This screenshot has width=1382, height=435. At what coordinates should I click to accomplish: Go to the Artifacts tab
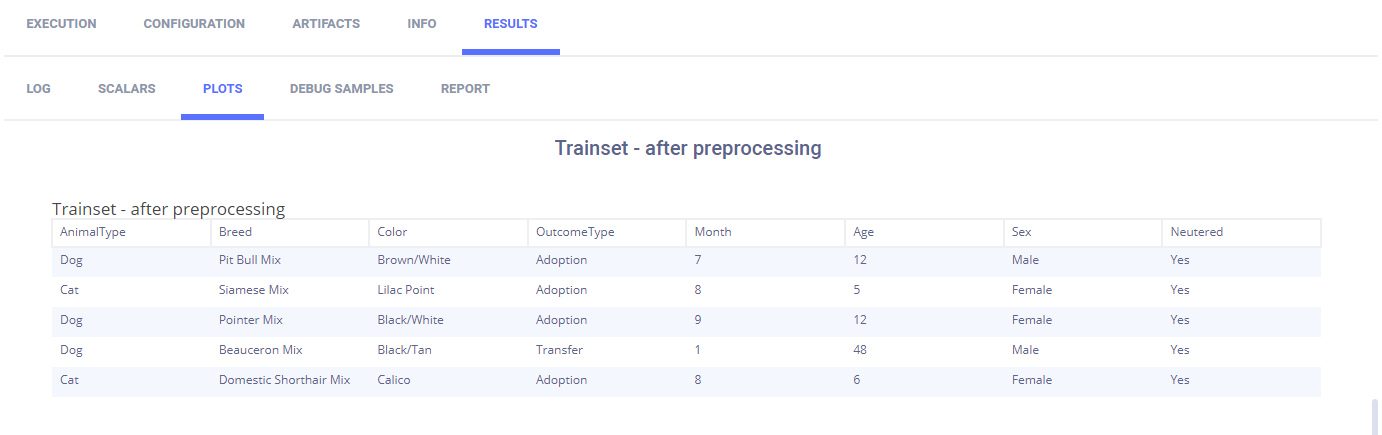(x=326, y=24)
